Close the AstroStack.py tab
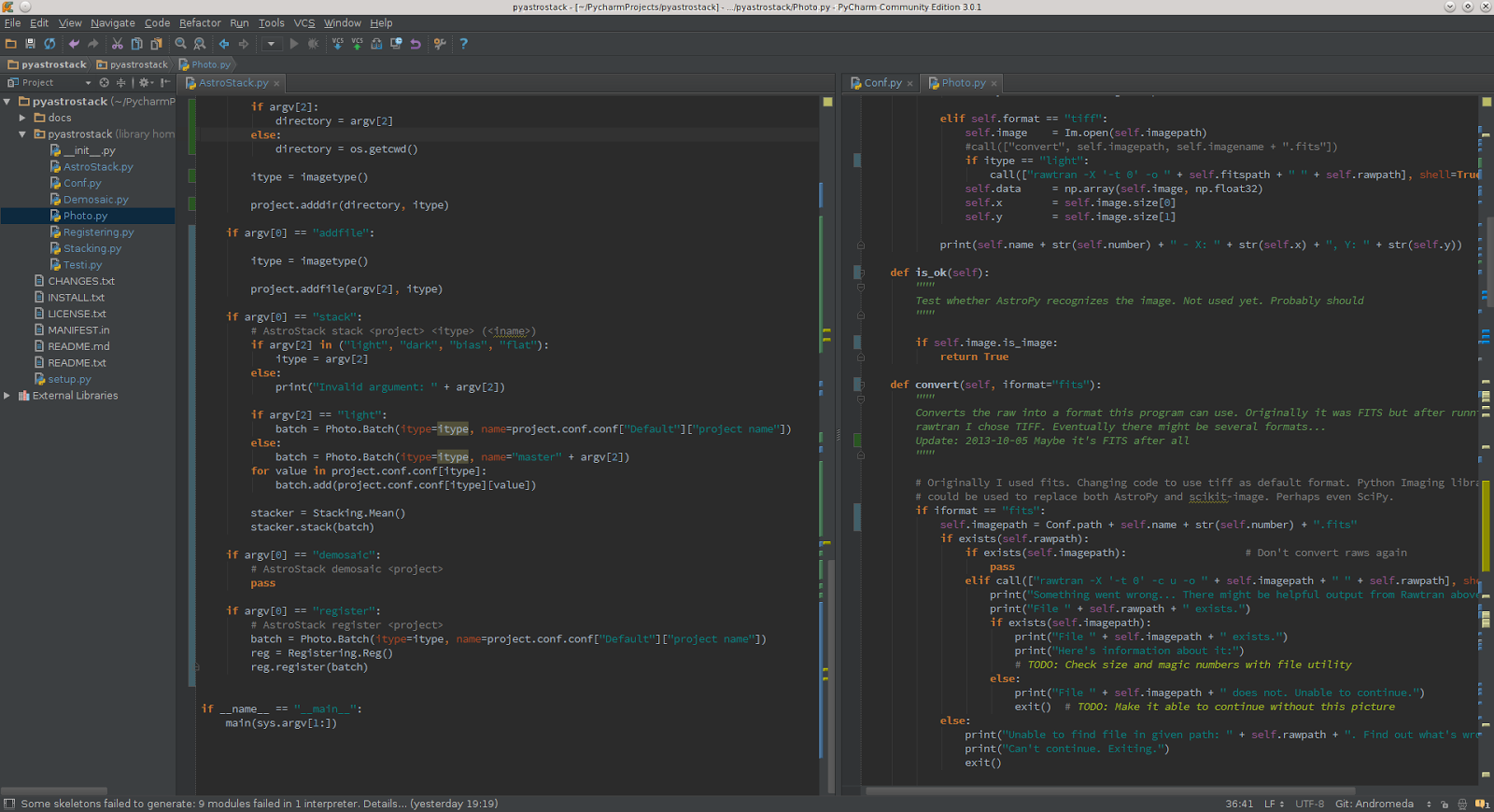 click(276, 84)
